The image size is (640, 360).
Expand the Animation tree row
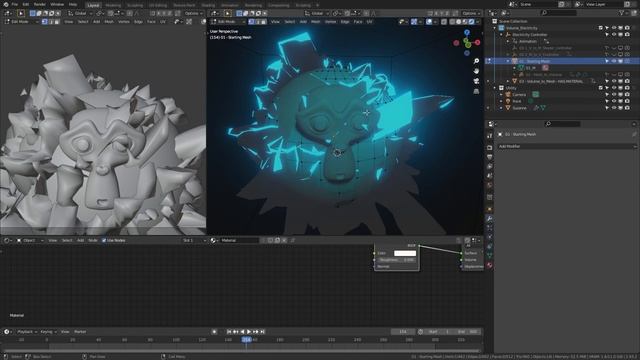click(508, 41)
